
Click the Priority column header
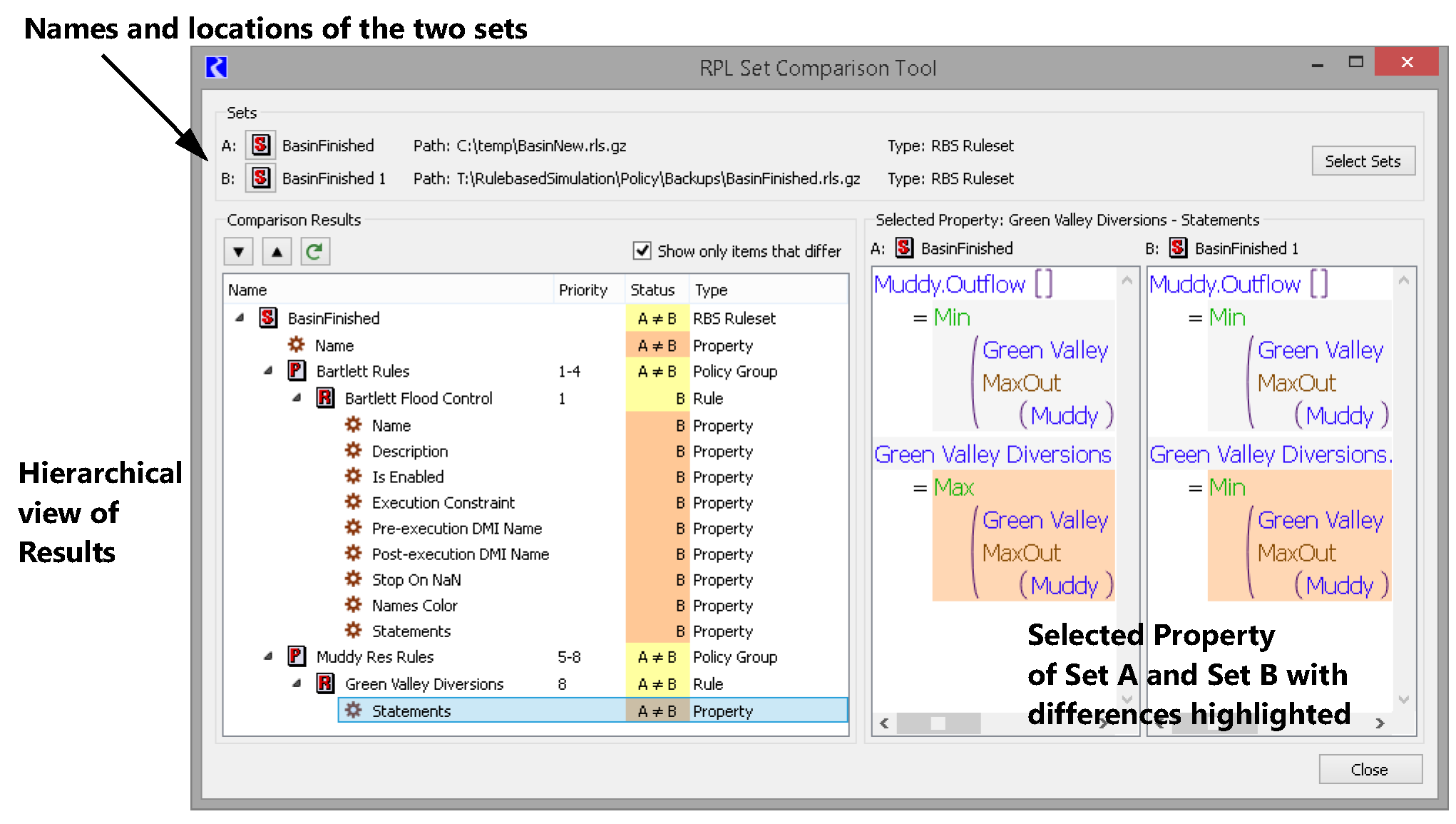coord(583,290)
